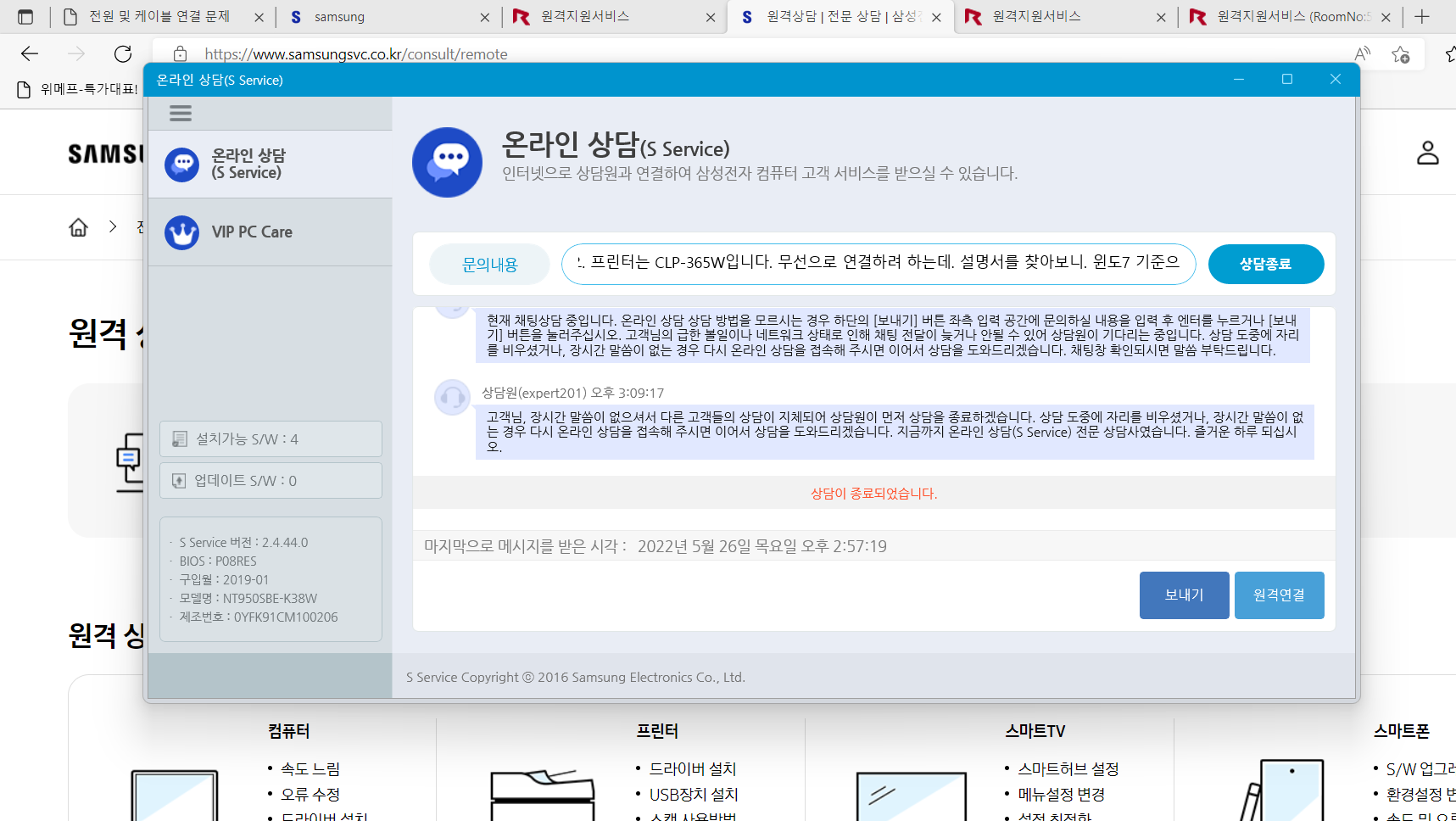Open 설치가능 S/W : 4 list
1456x821 pixels.
[271, 439]
